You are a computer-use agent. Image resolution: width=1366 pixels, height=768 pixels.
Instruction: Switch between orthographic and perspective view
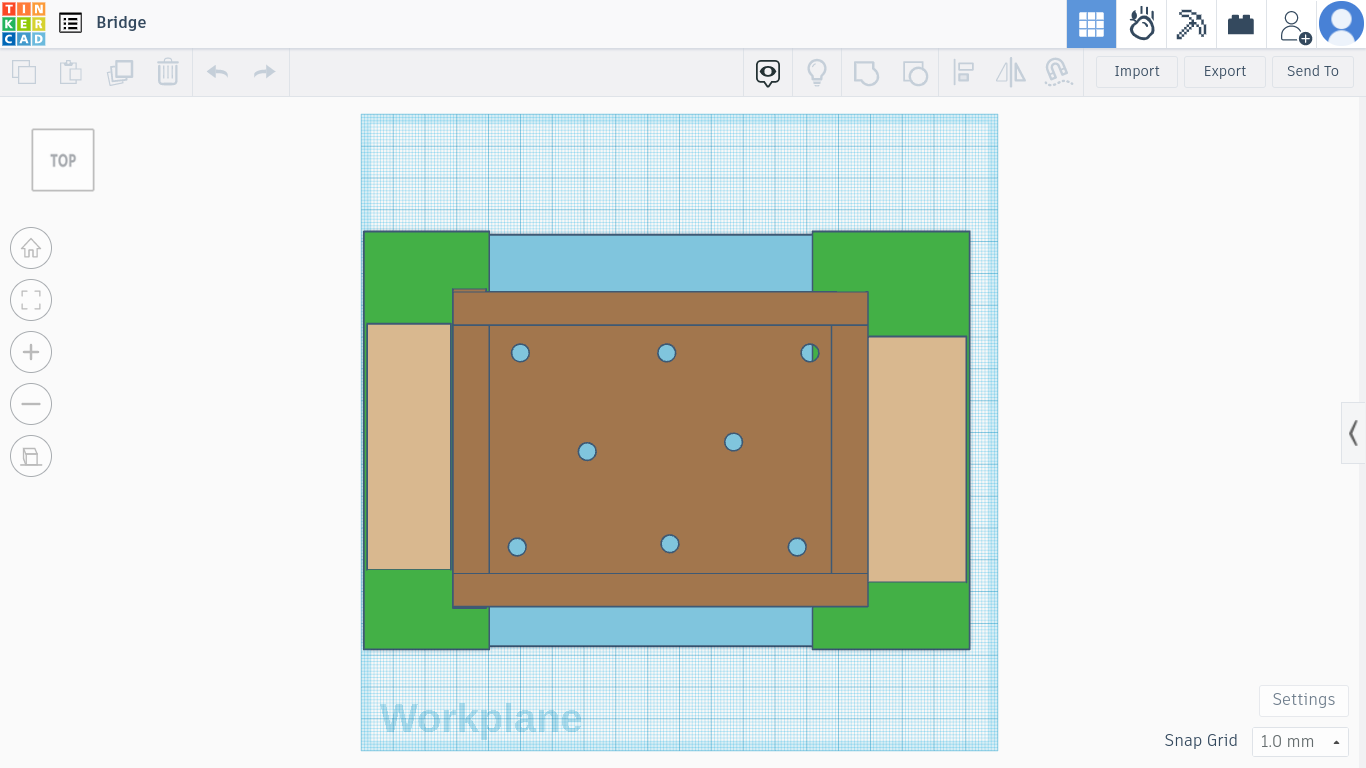click(x=31, y=456)
